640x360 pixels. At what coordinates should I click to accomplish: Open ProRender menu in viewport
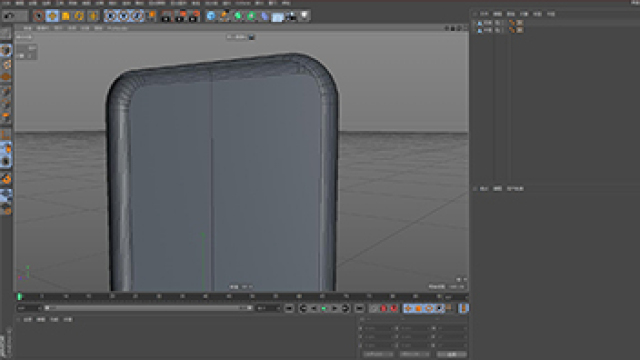pos(118,28)
